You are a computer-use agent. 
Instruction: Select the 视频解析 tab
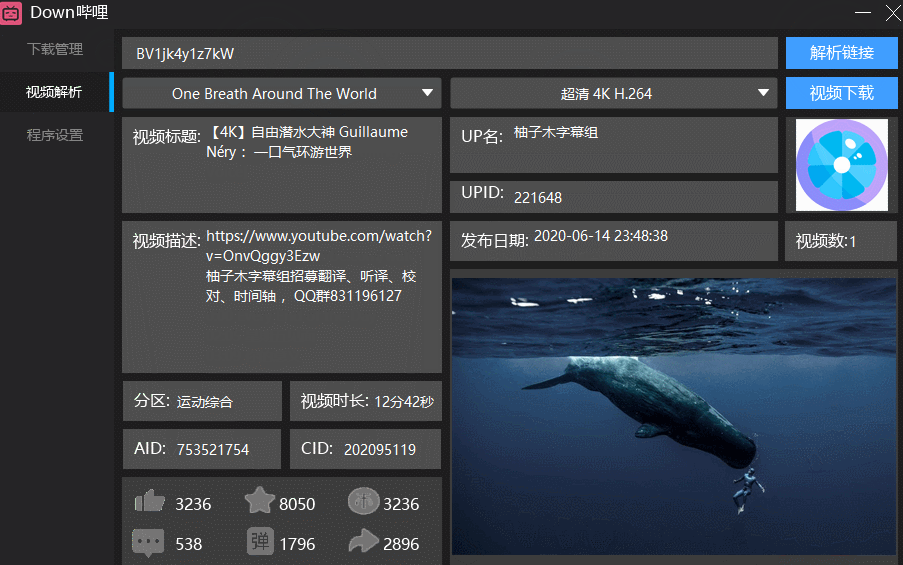(55, 92)
